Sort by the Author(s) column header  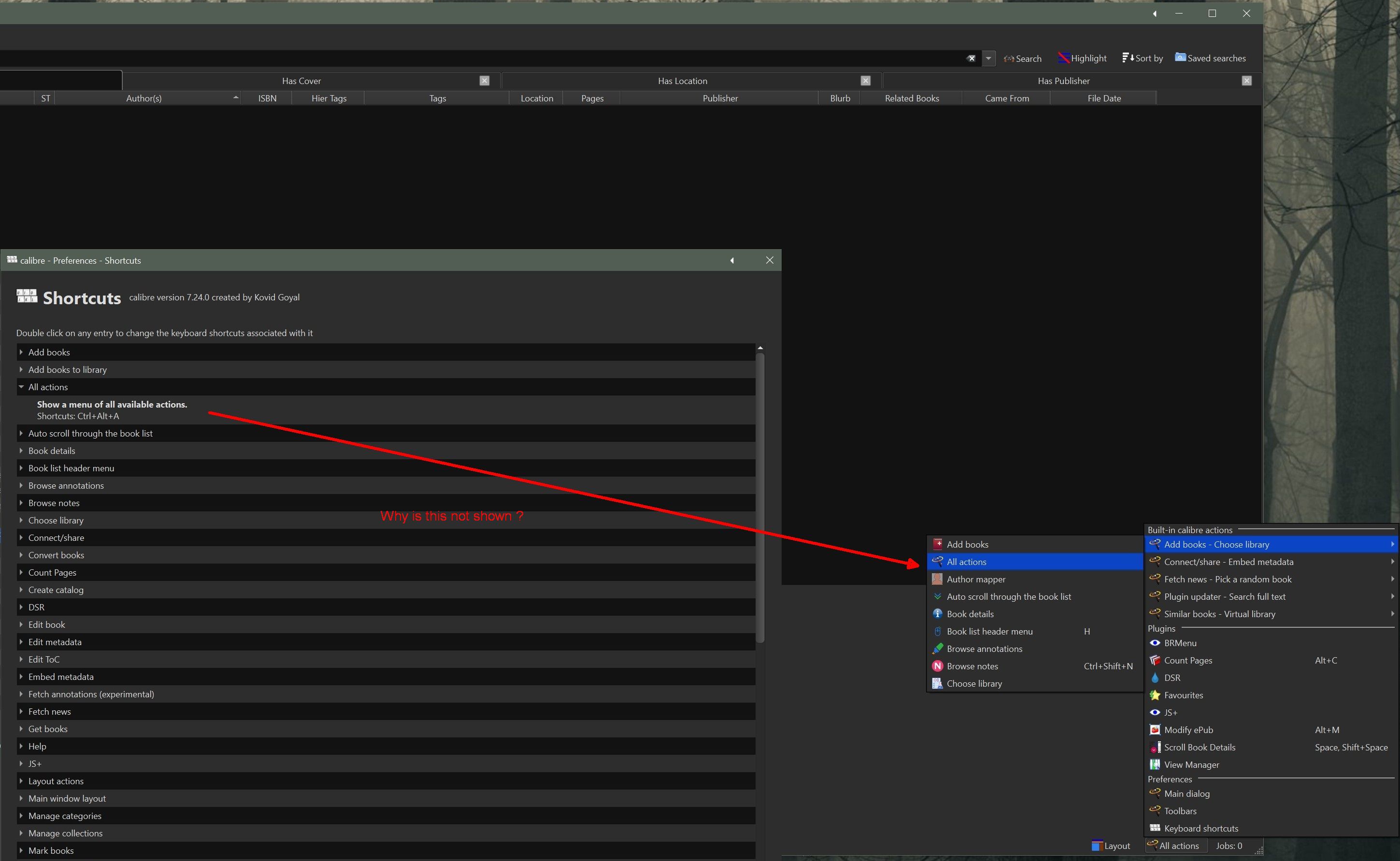tap(143, 98)
